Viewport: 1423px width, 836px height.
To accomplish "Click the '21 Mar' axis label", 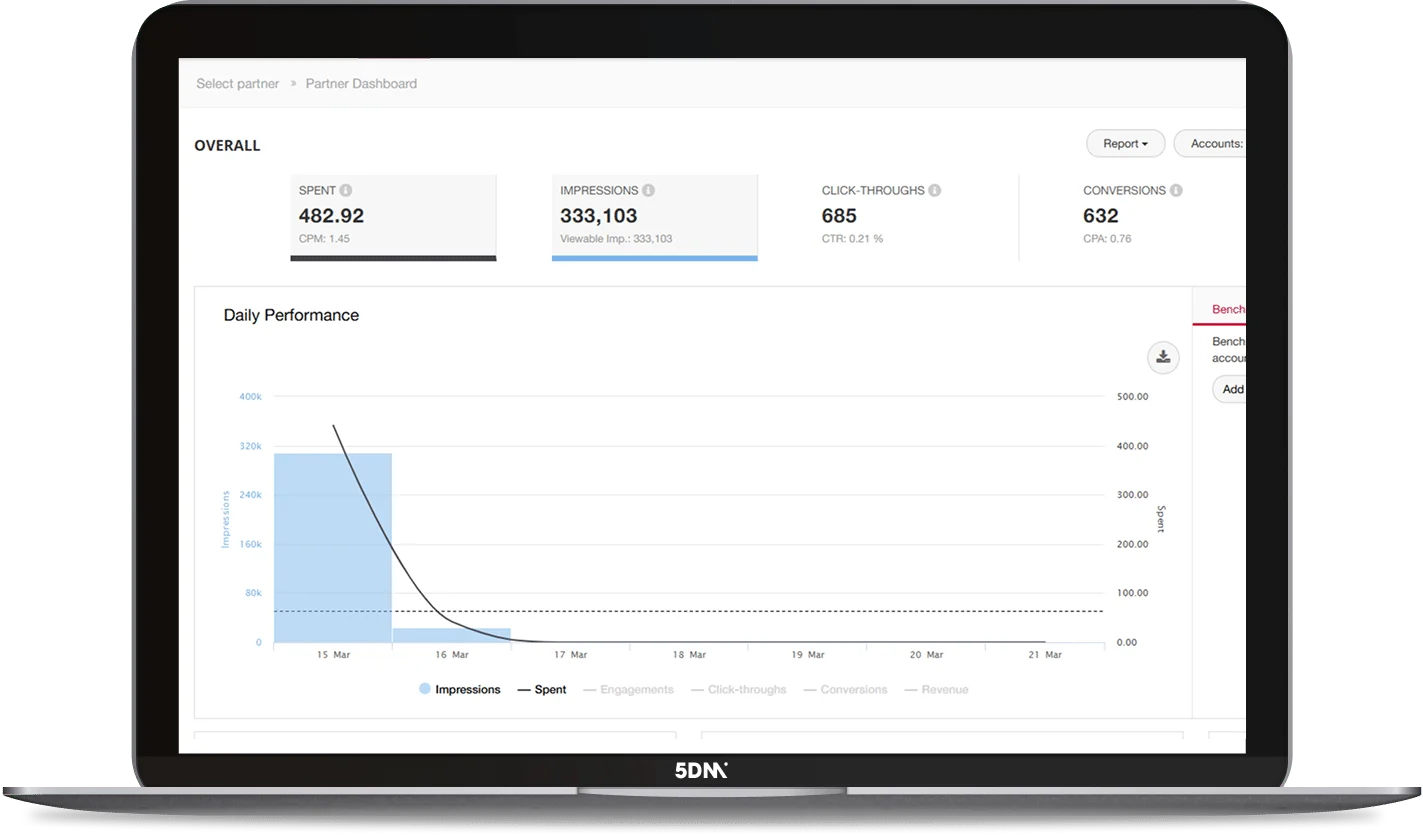I will click(x=1045, y=655).
